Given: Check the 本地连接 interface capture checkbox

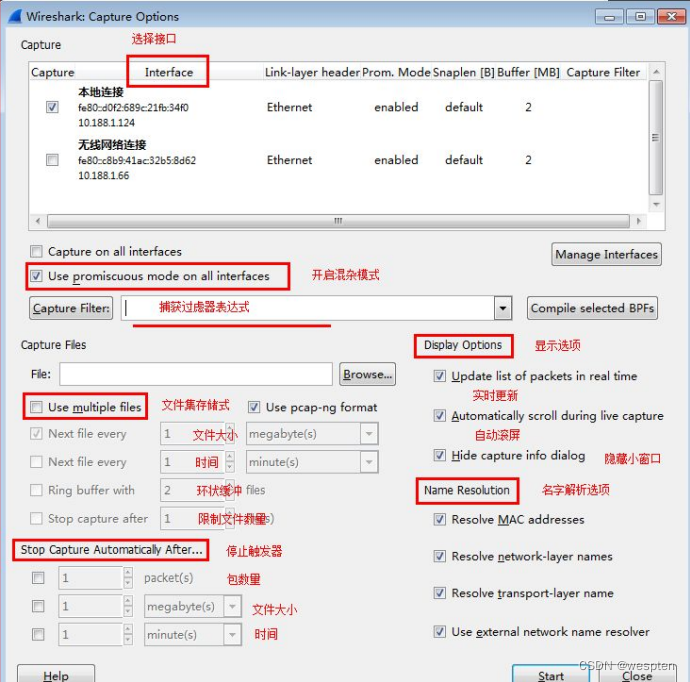Looking at the screenshot, I should 52,107.
